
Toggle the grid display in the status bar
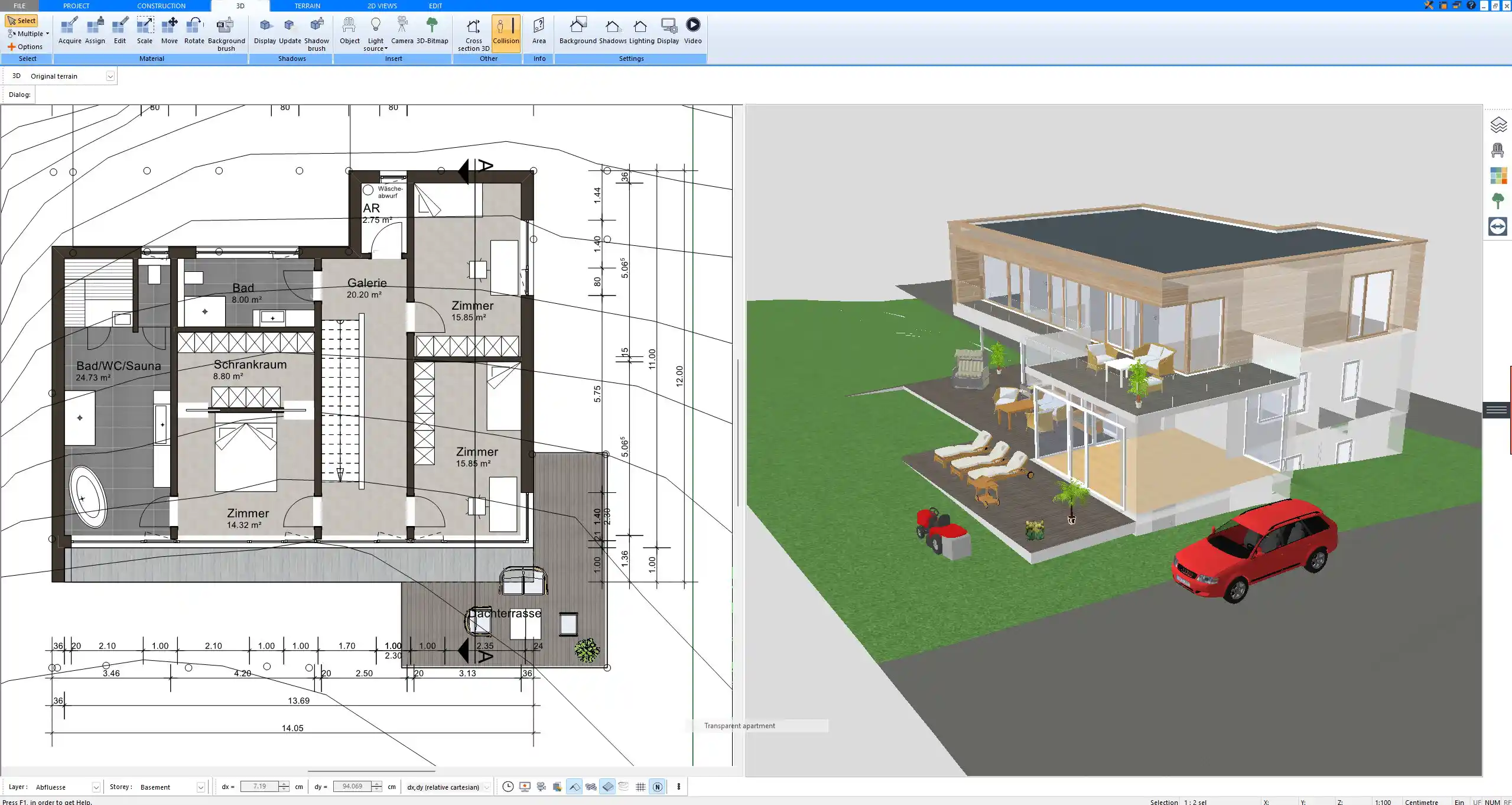(x=640, y=787)
